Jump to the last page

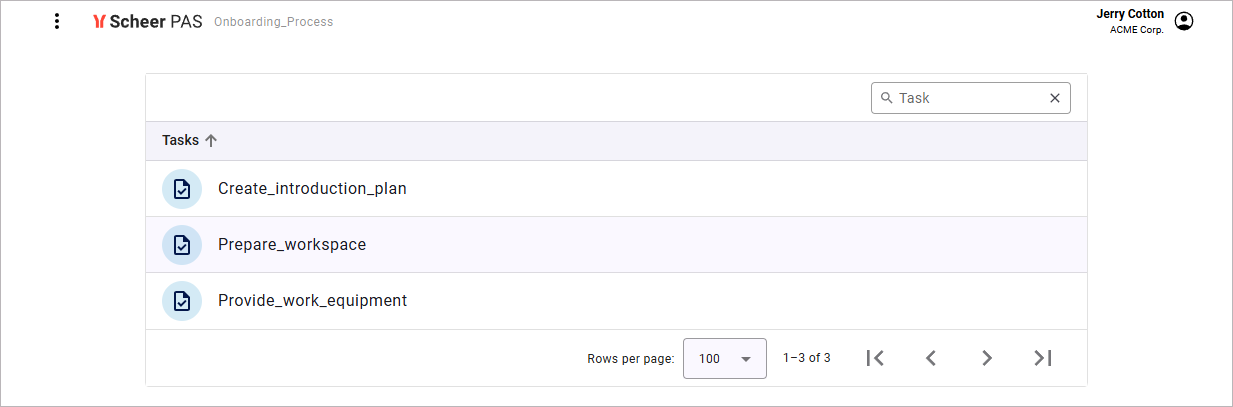[x=1043, y=358]
